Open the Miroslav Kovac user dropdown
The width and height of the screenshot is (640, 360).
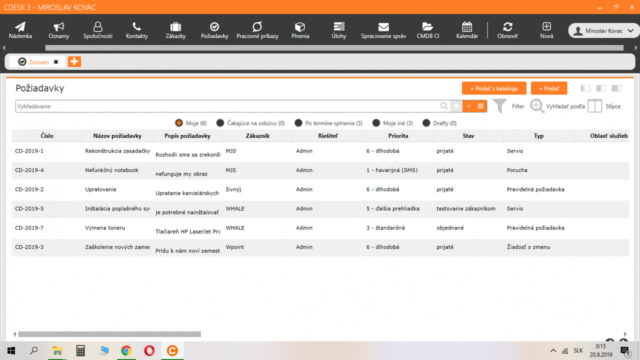(x=603, y=31)
